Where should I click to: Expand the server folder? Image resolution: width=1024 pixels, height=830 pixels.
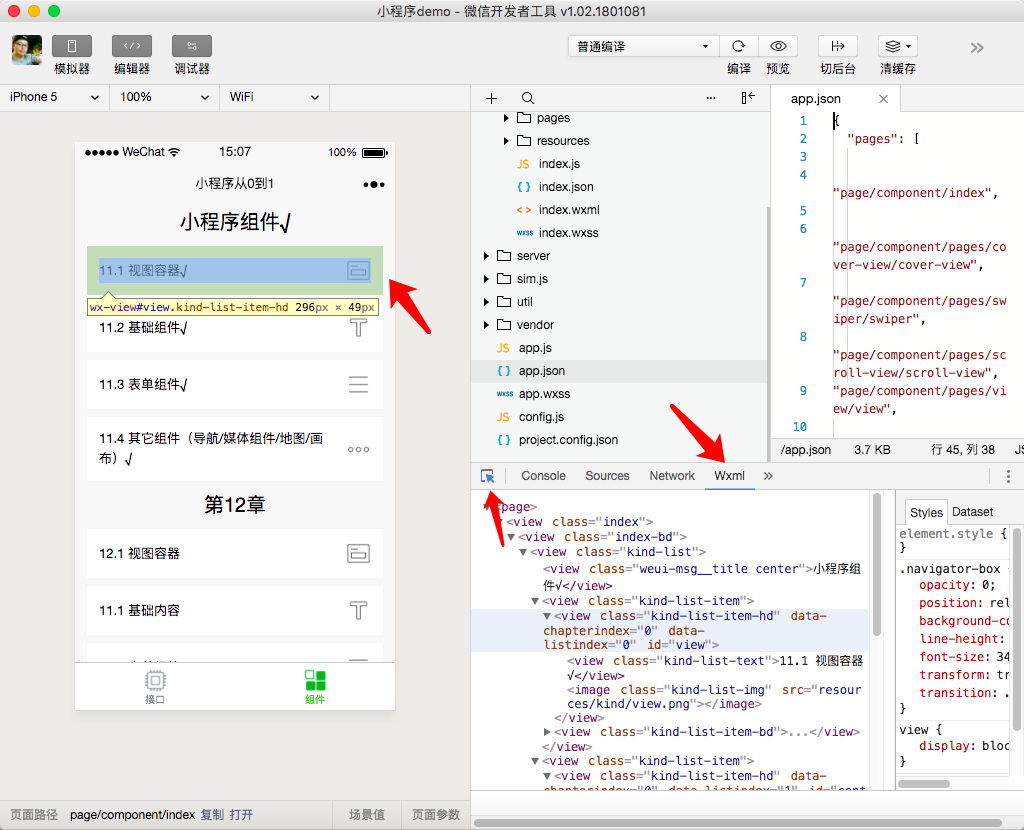pos(487,256)
